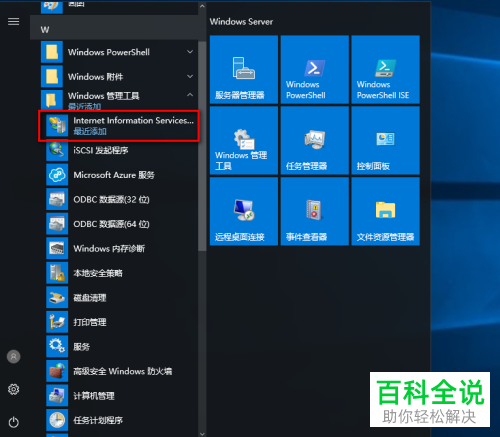Click the Power icon in Start sidebar
The height and width of the screenshot is (437, 500).
(x=14, y=422)
